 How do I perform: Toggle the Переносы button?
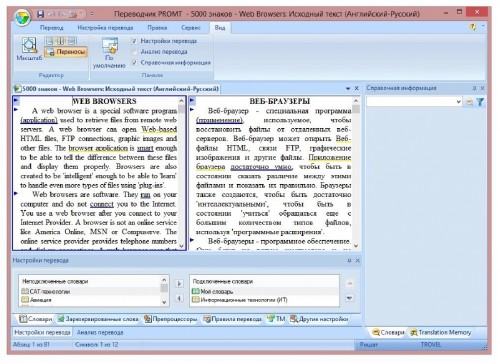click(x=66, y=52)
